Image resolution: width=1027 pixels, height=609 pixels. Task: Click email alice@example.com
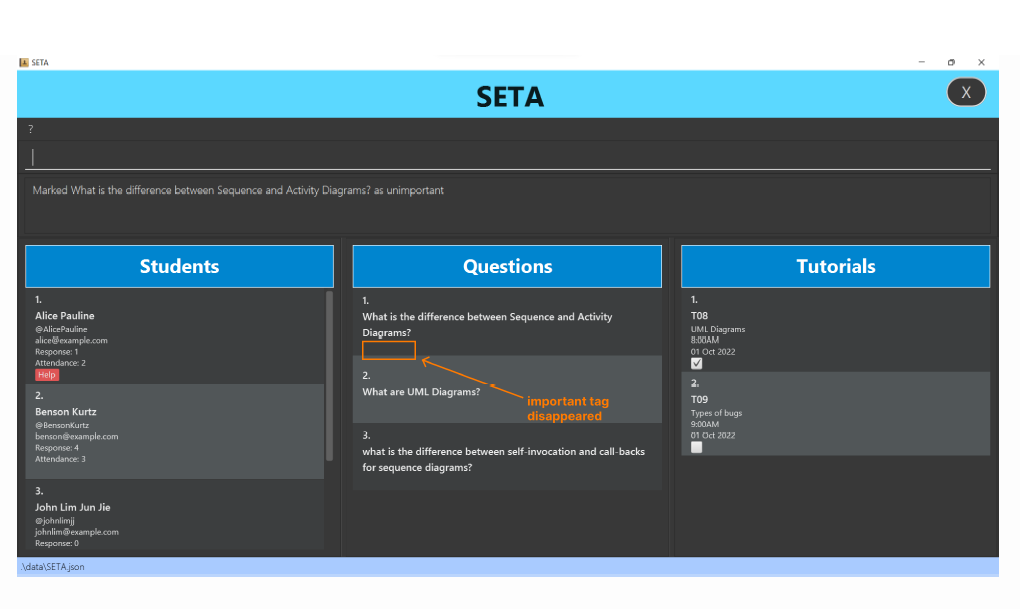point(71,341)
